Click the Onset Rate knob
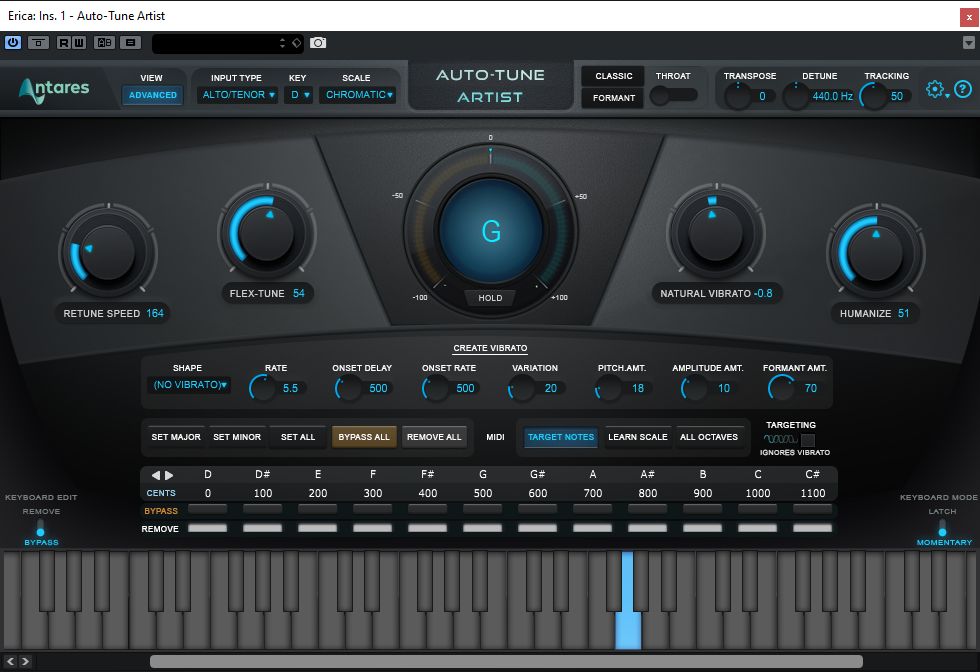Viewport: 980px width, 672px height. pos(435,388)
